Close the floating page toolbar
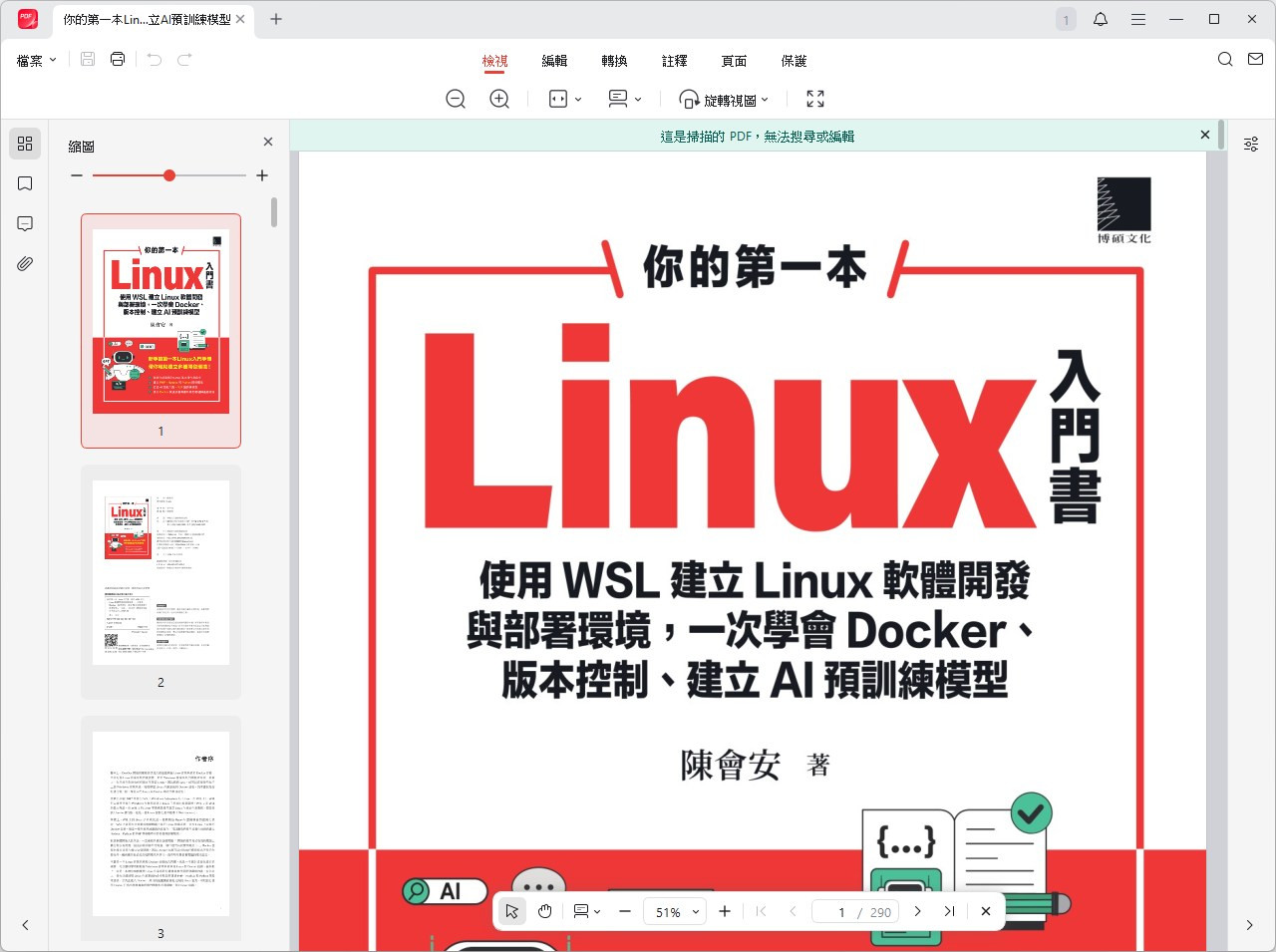 (x=986, y=911)
